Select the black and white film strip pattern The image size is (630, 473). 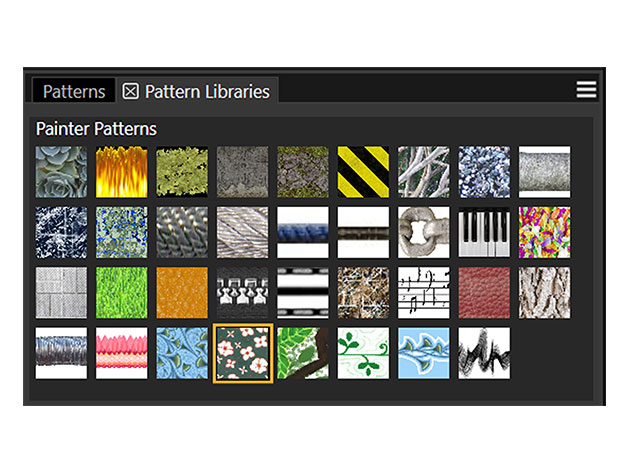pos(303,293)
